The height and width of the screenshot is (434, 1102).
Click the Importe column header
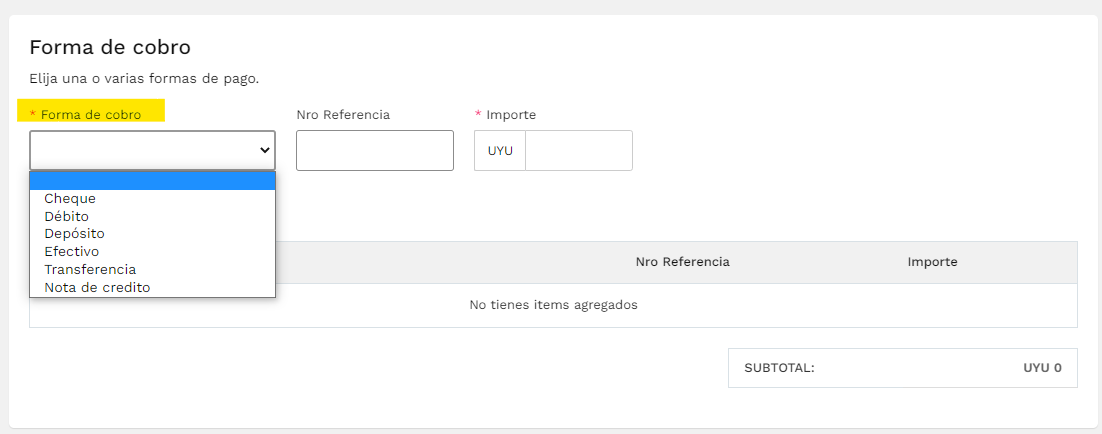933,262
